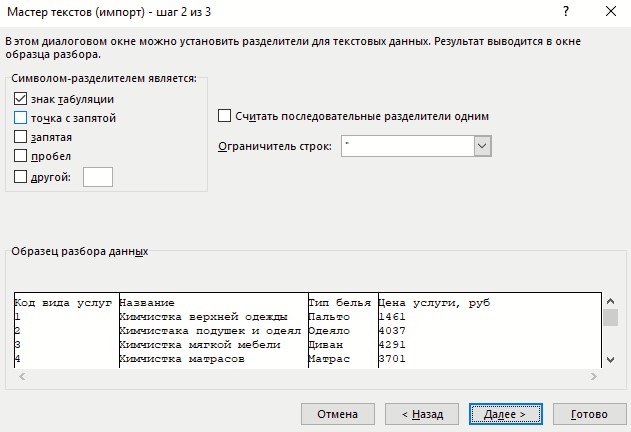The height and width of the screenshot is (432, 631).
Task: Click the custom delimiter input box
Action: click(98, 177)
